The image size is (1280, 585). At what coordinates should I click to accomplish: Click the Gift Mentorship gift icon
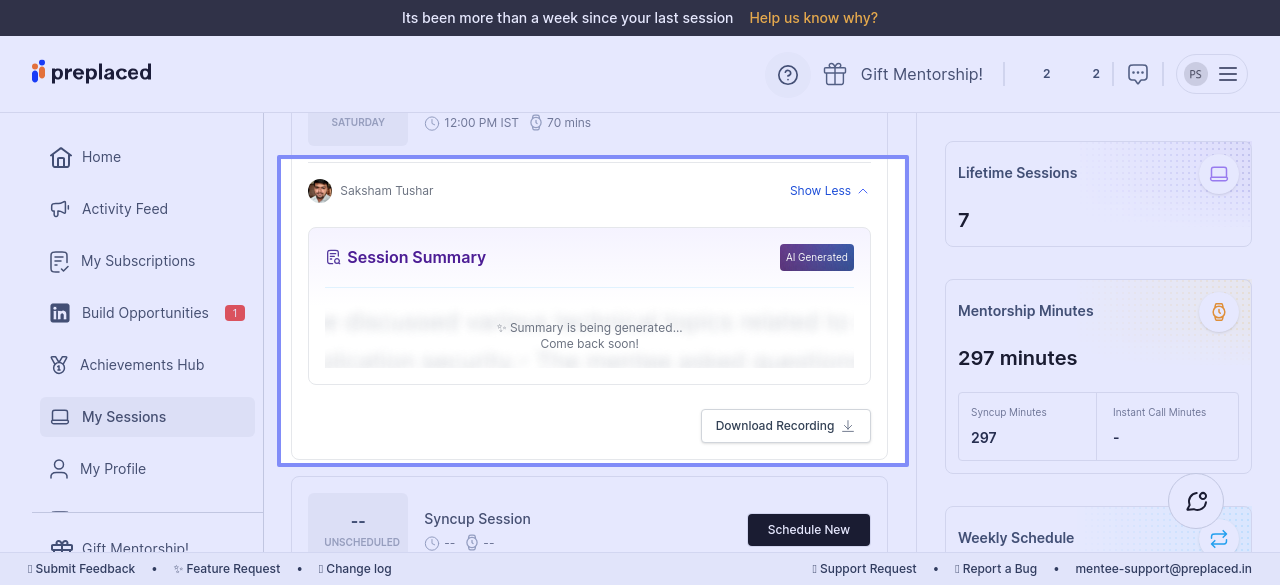(835, 75)
